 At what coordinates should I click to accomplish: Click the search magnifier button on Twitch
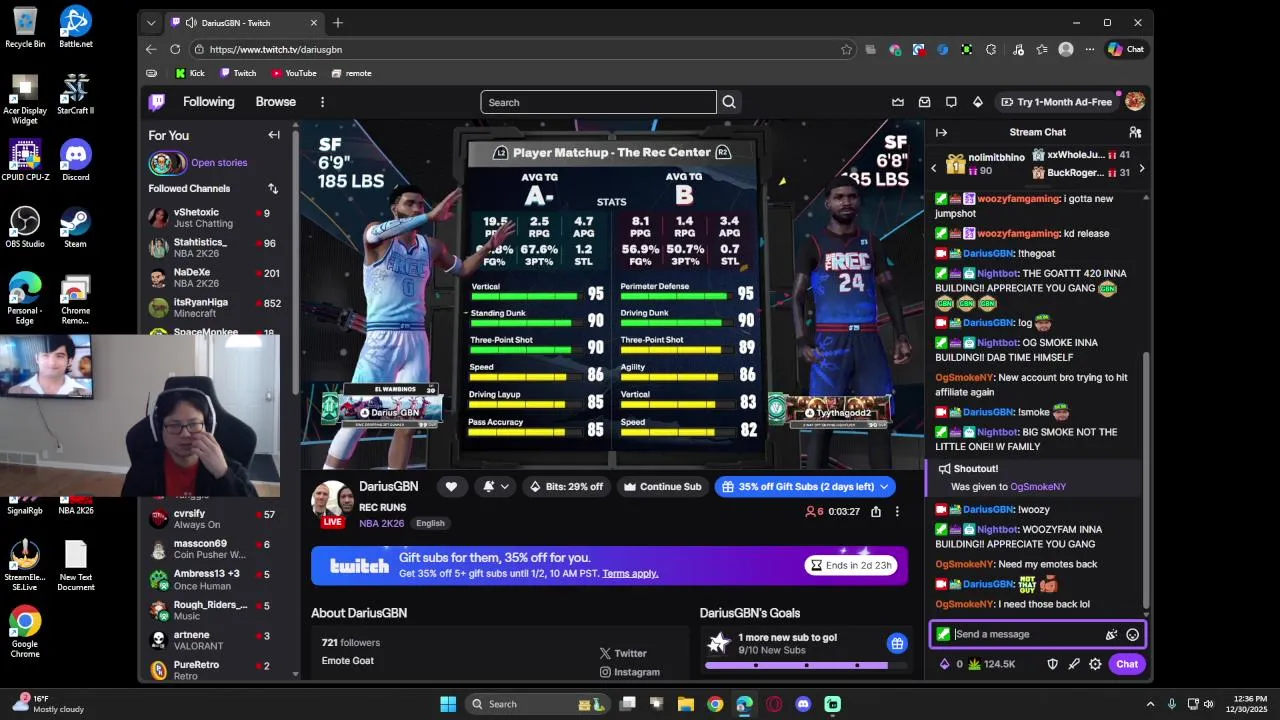tap(729, 102)
